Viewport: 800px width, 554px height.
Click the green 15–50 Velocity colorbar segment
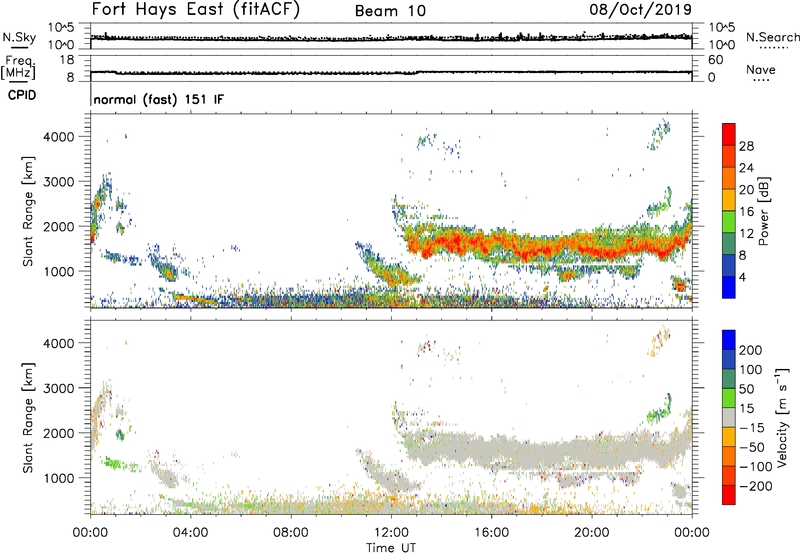point(729,398)
